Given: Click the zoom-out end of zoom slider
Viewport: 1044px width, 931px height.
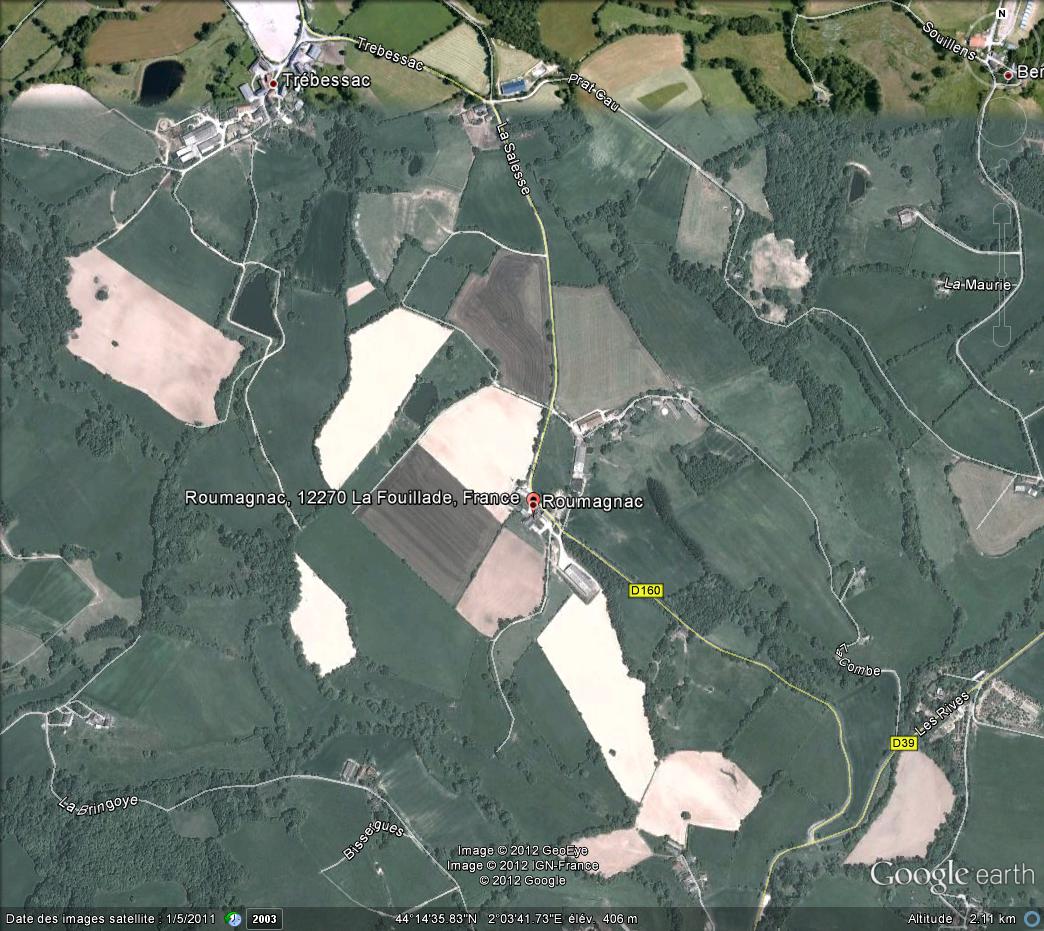Looking at the screenshot, I should (1003, 340).
